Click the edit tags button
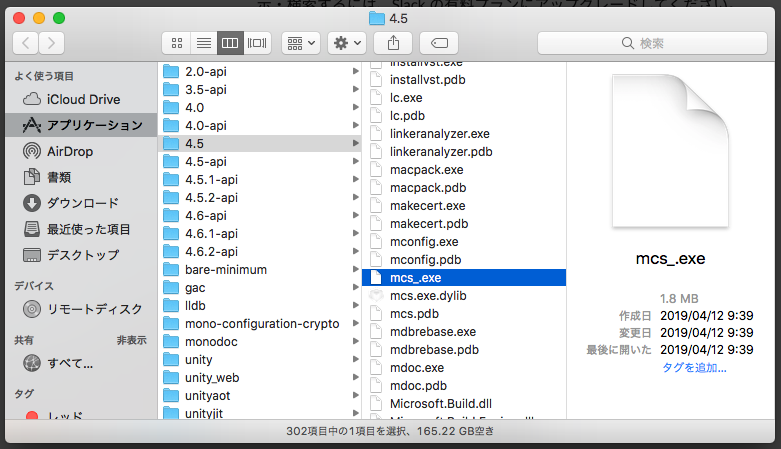 point(439,43)
